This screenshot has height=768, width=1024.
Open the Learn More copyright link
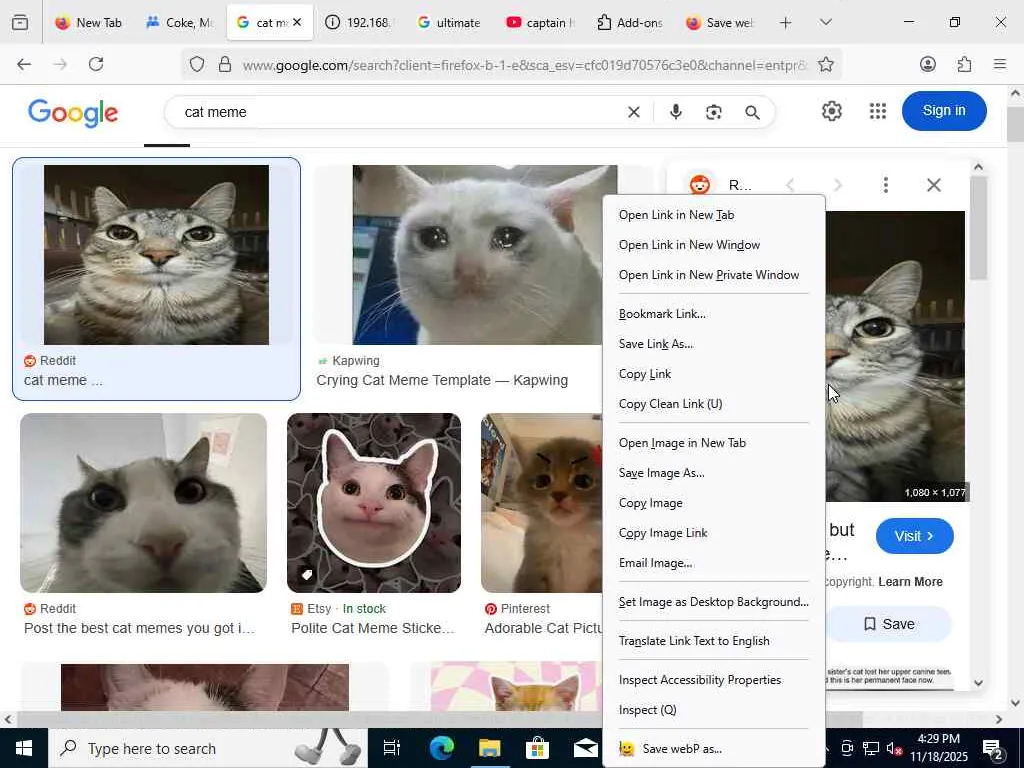pyautogui.click(x=910, y=582)
